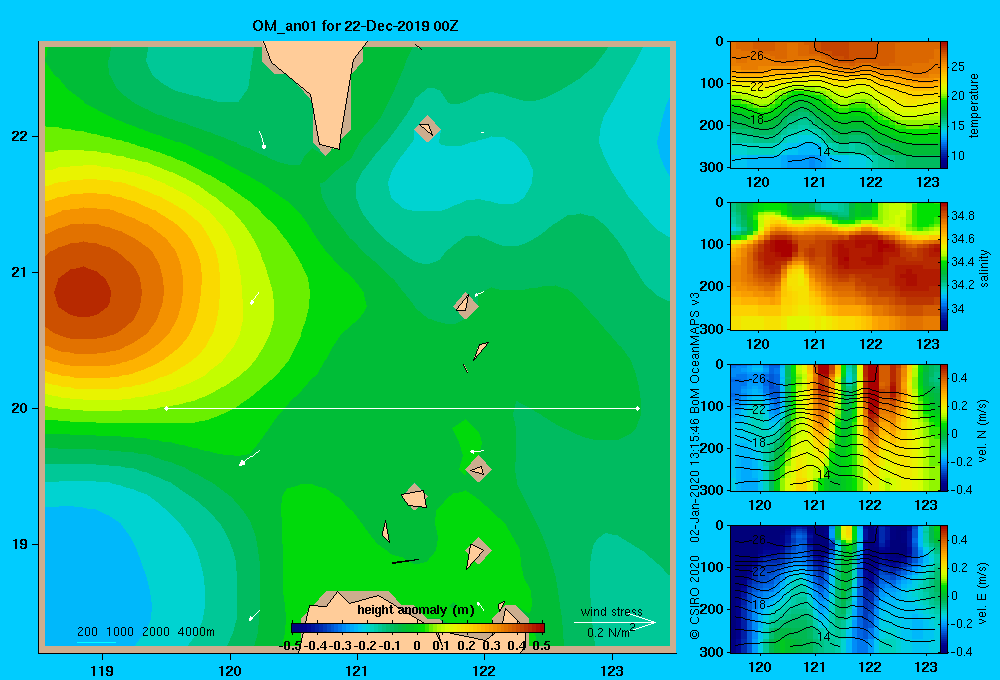Click the vel. N color scale bar

[944, 428]
